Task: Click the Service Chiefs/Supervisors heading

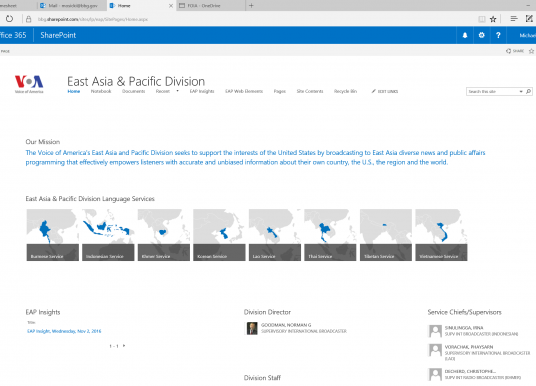Action: click(x=464, y=312)
